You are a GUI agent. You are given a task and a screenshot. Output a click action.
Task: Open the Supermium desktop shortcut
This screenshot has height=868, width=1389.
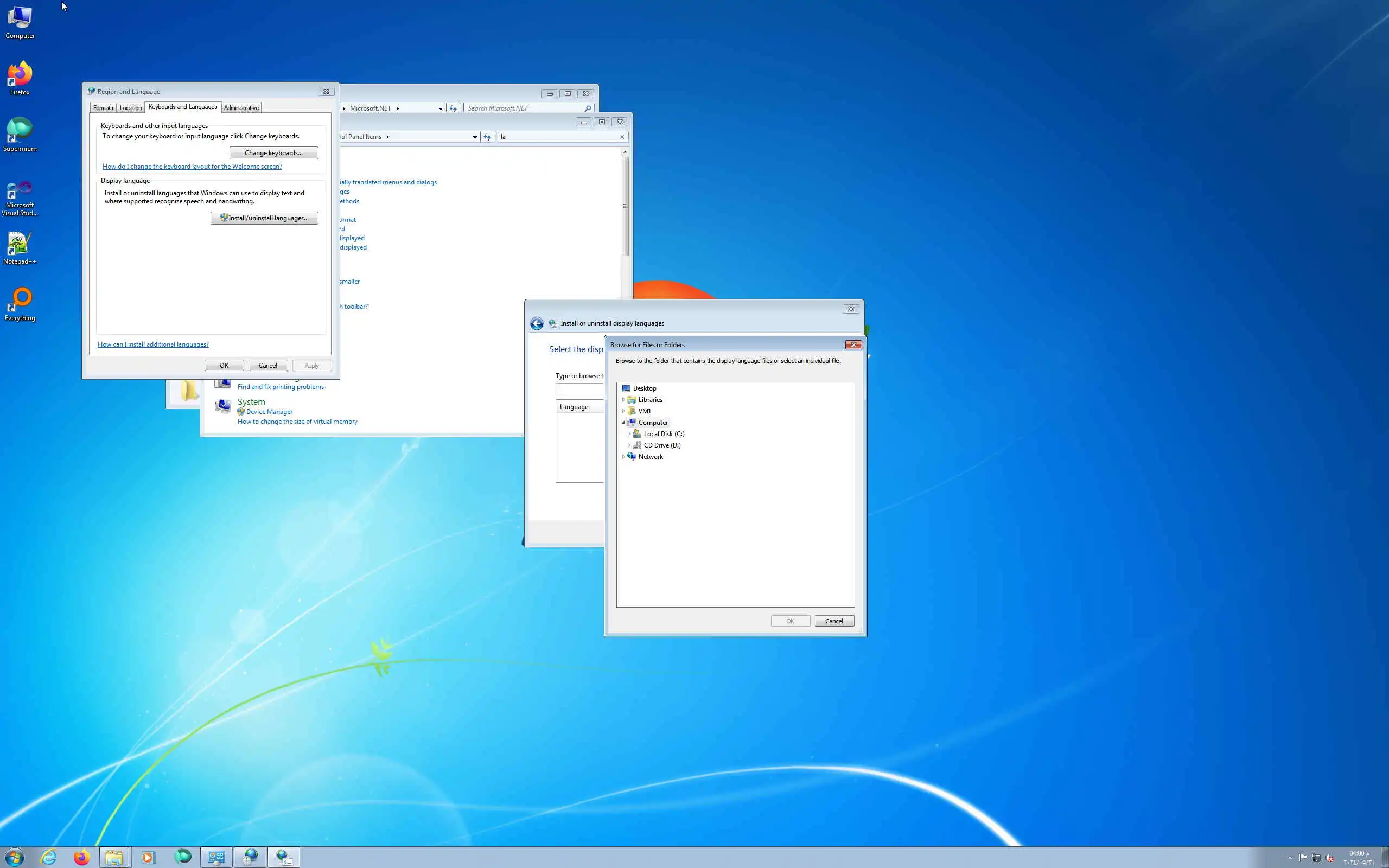[x=20, y=134]
